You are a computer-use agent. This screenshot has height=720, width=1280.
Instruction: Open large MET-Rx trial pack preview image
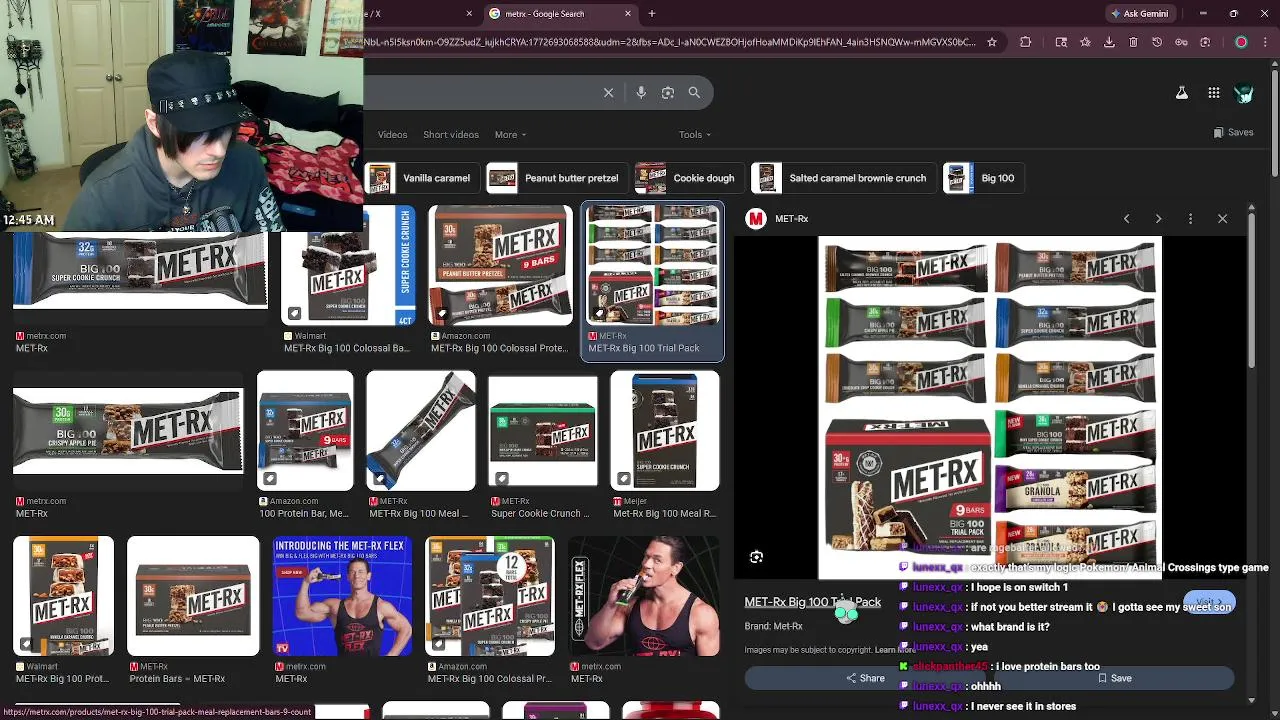990,408
